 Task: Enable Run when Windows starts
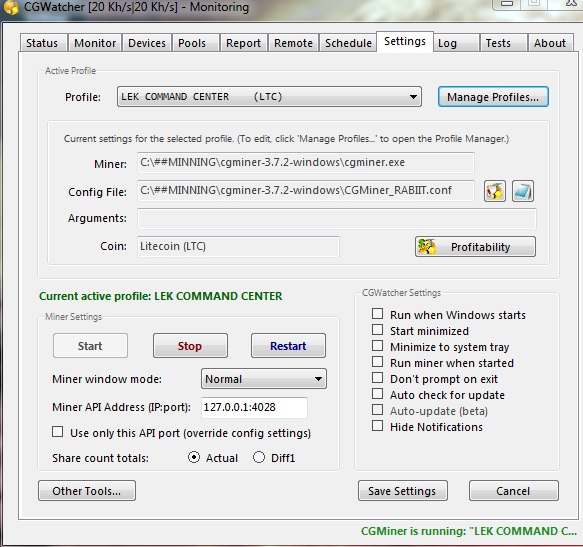click(377, 314)
